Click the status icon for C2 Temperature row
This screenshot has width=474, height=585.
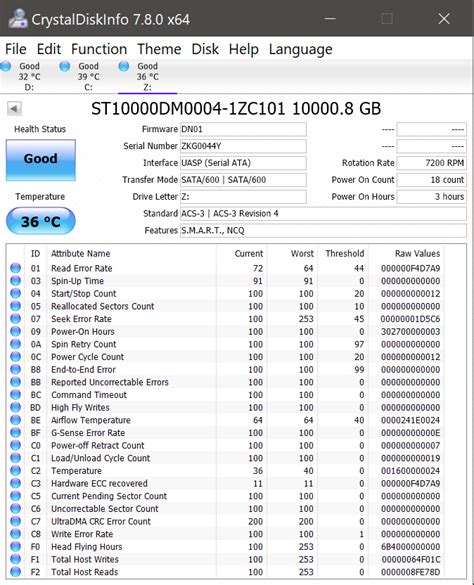coord(15,470)
